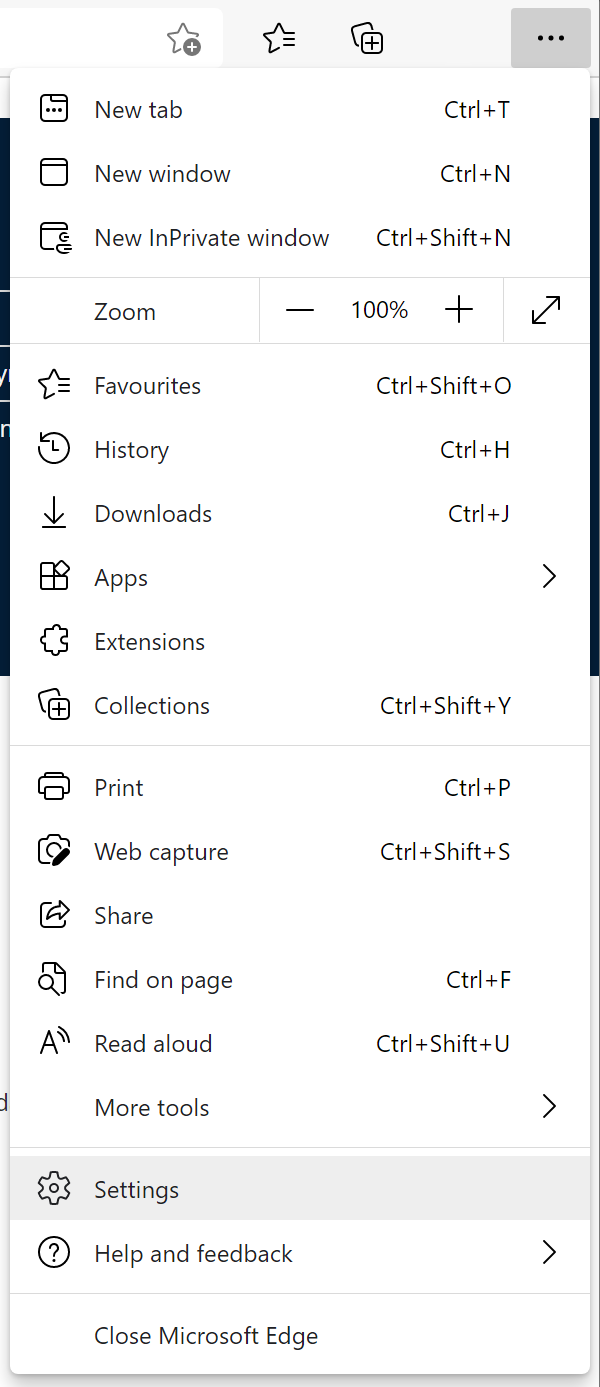Enter full screen with the arrows icon
The image size is (600, 1387).
(546, 310)
